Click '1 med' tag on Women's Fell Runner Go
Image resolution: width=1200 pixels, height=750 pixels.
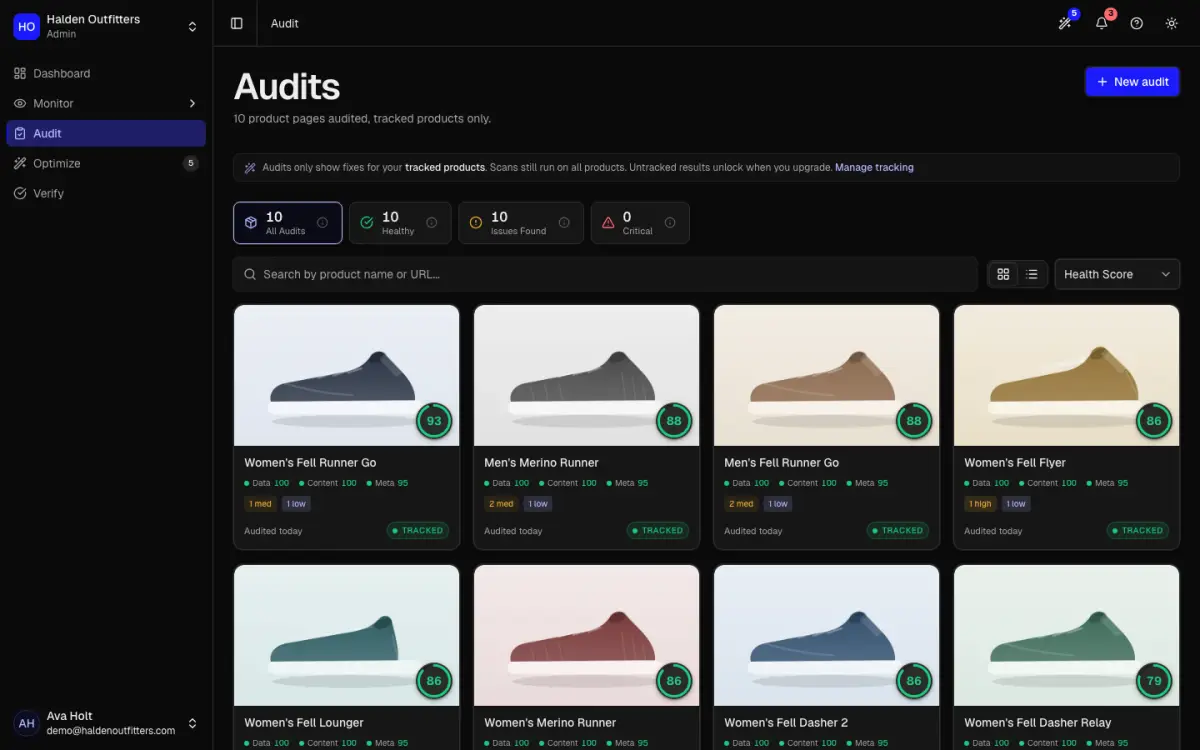(261, 504)
